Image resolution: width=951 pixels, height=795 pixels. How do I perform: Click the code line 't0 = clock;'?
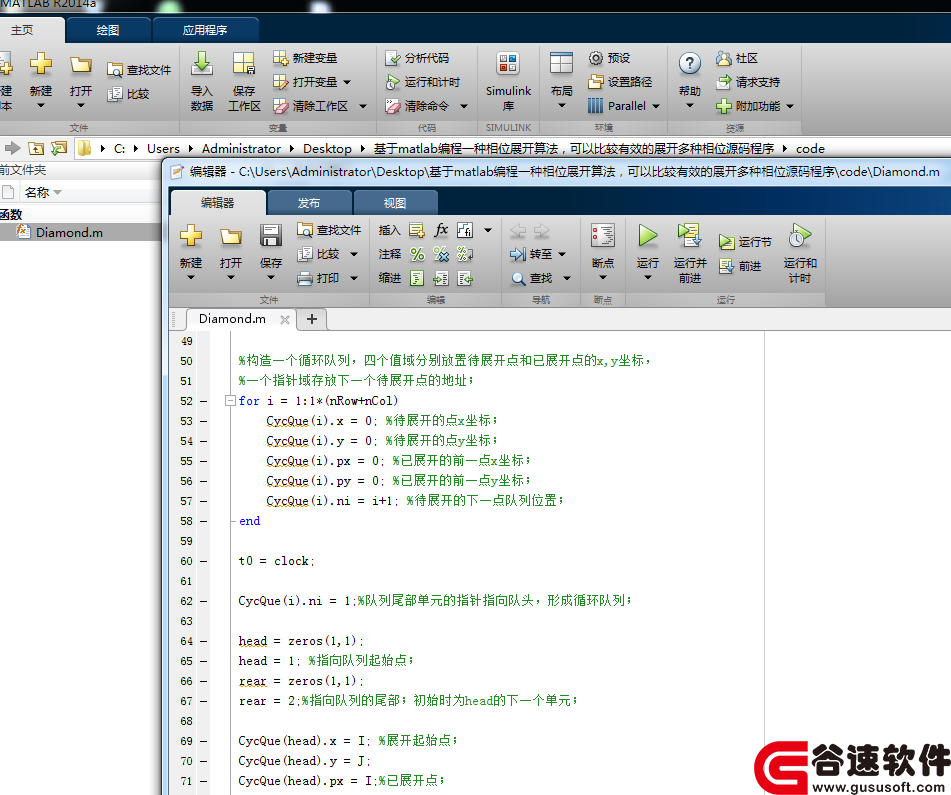277,561
